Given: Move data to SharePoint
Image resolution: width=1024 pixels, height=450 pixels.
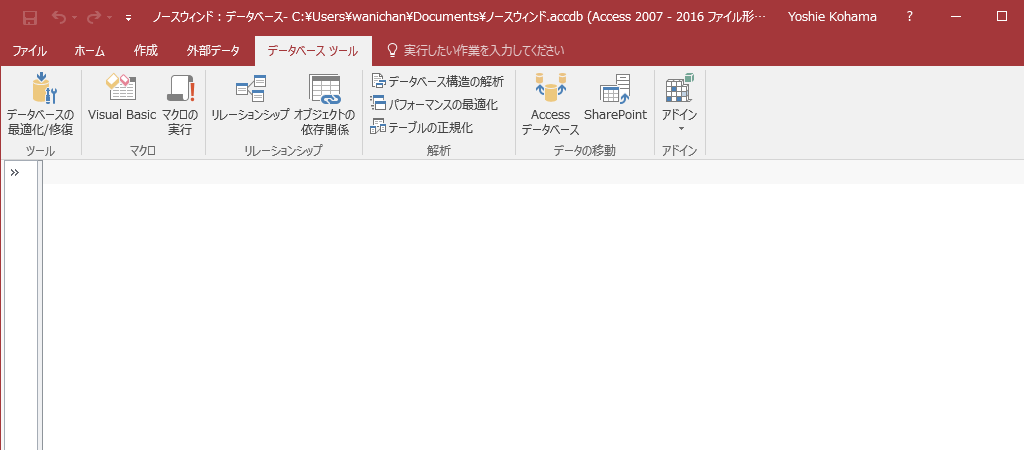Looking at the screenshot, I should coord(615,98).
